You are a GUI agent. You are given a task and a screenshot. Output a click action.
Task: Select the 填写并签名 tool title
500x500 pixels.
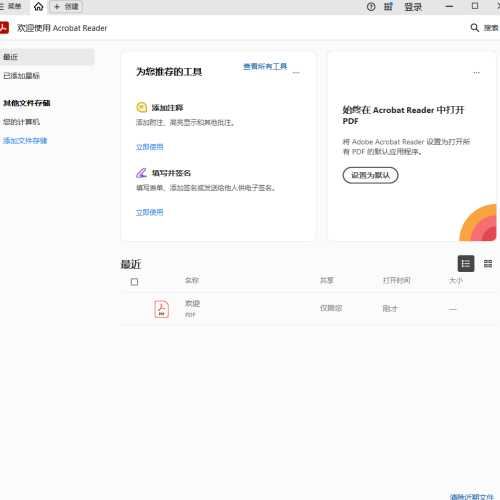click(172, 173)
